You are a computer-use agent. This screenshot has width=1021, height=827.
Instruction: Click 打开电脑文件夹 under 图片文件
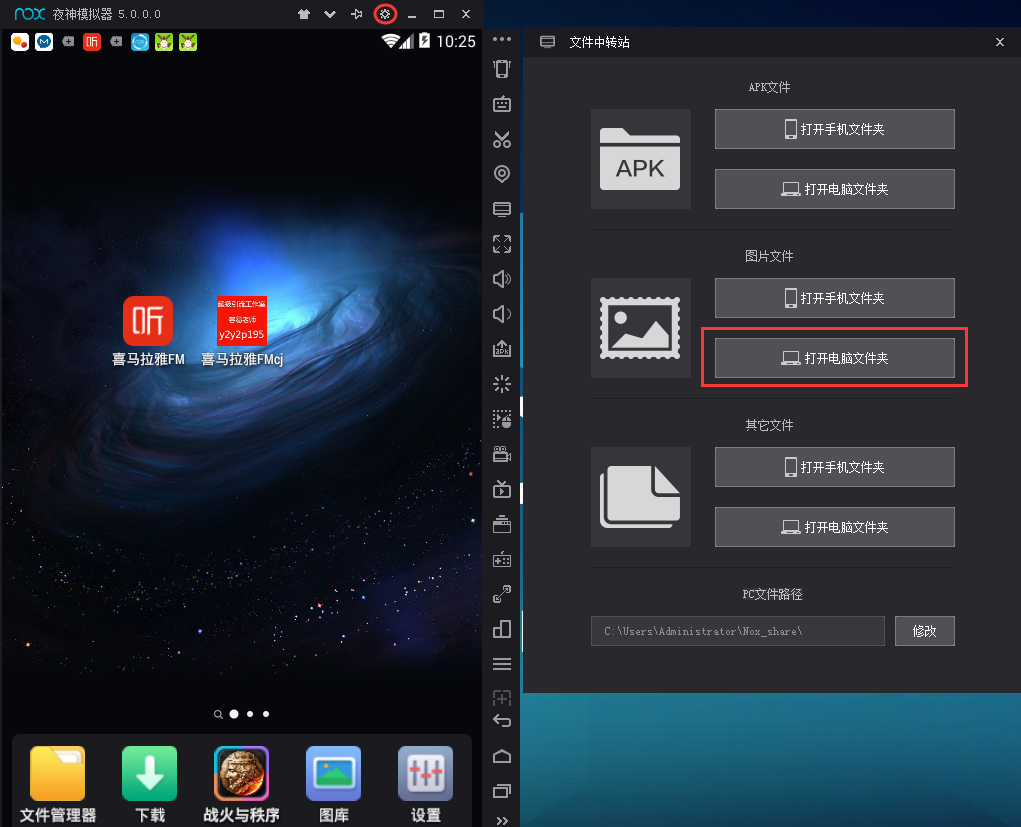coord(834,358)
